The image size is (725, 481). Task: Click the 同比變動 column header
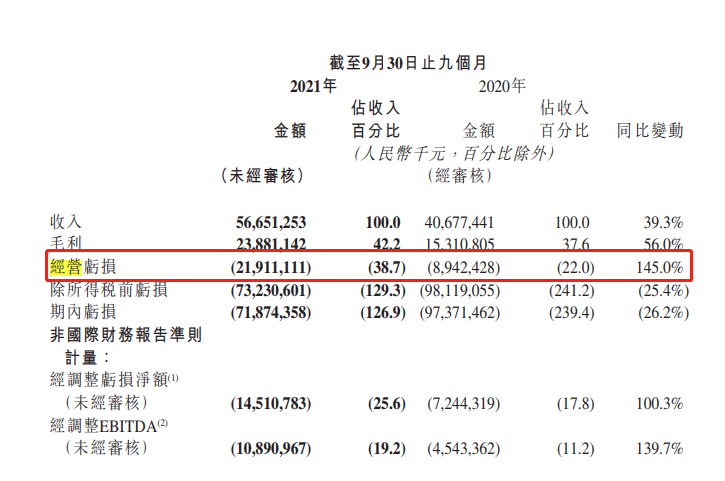point(650,131)
